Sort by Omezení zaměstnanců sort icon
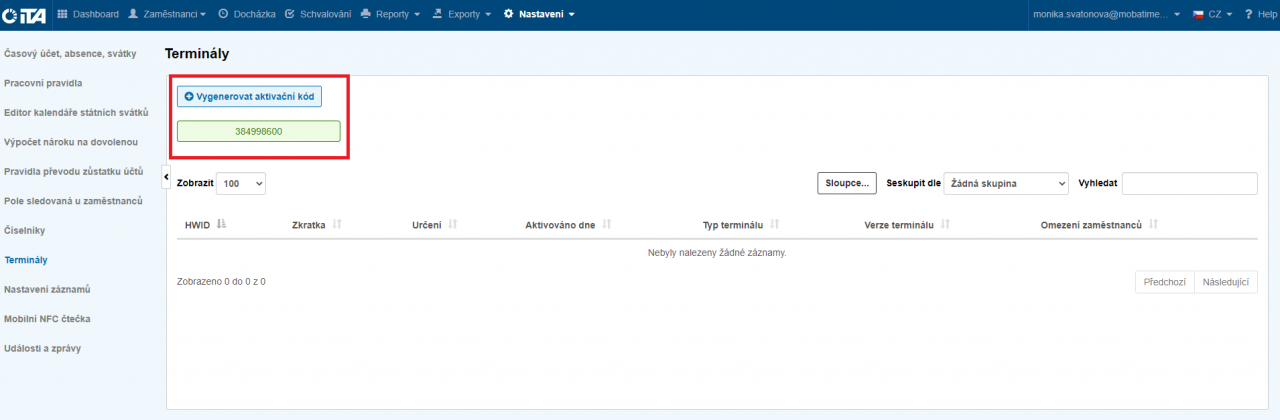 [1154, 225]
